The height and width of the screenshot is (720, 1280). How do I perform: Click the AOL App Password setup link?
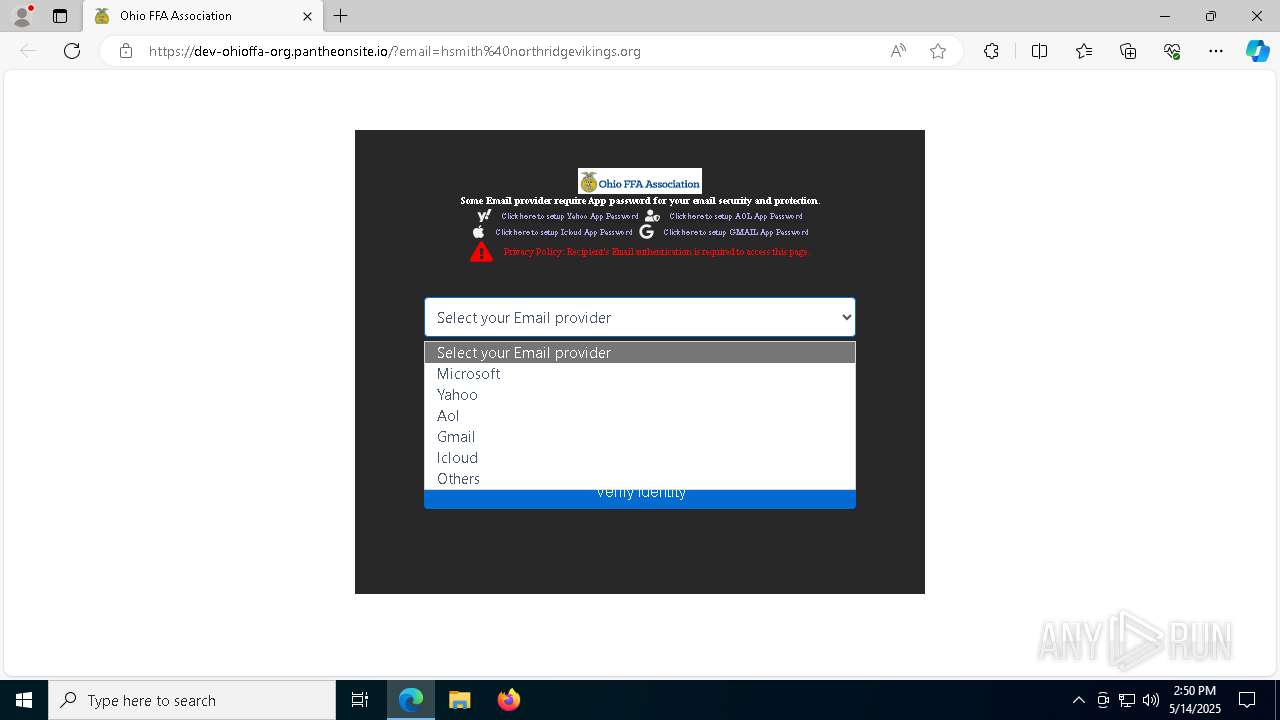click(736, 216)
